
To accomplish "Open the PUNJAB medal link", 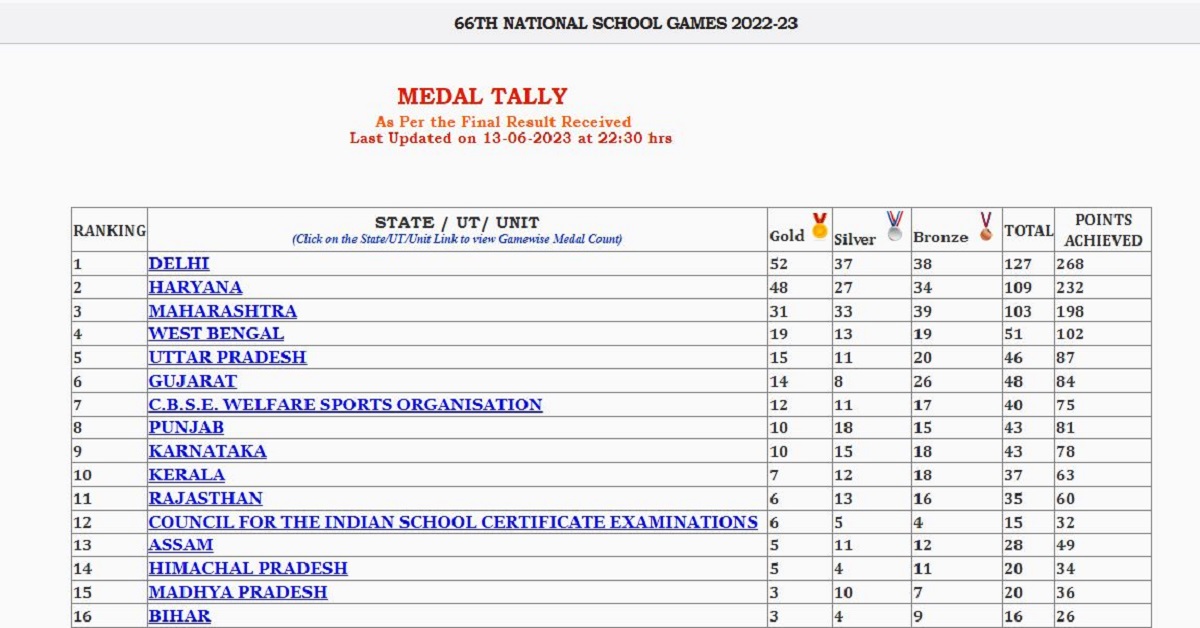I will click(x=186, y=428).
